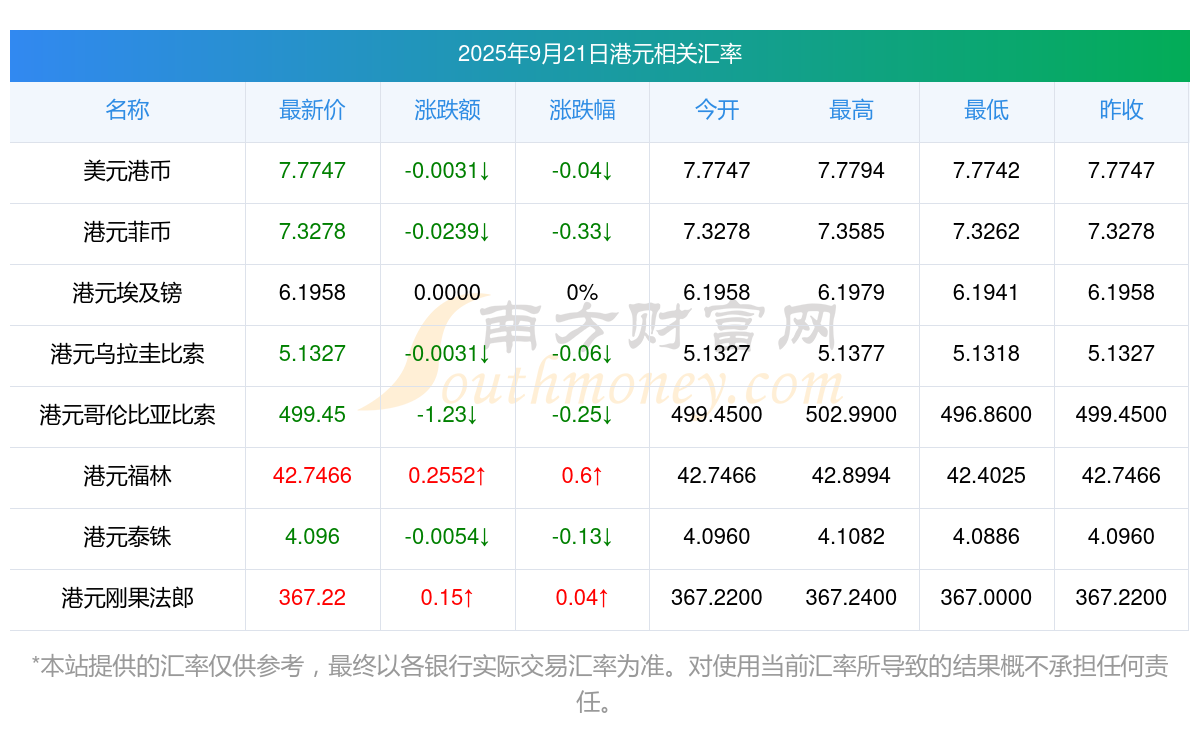Screen dimensions: 1200x733
Task: Click change amount 0.15↑
Action: [x=448, y=598]
